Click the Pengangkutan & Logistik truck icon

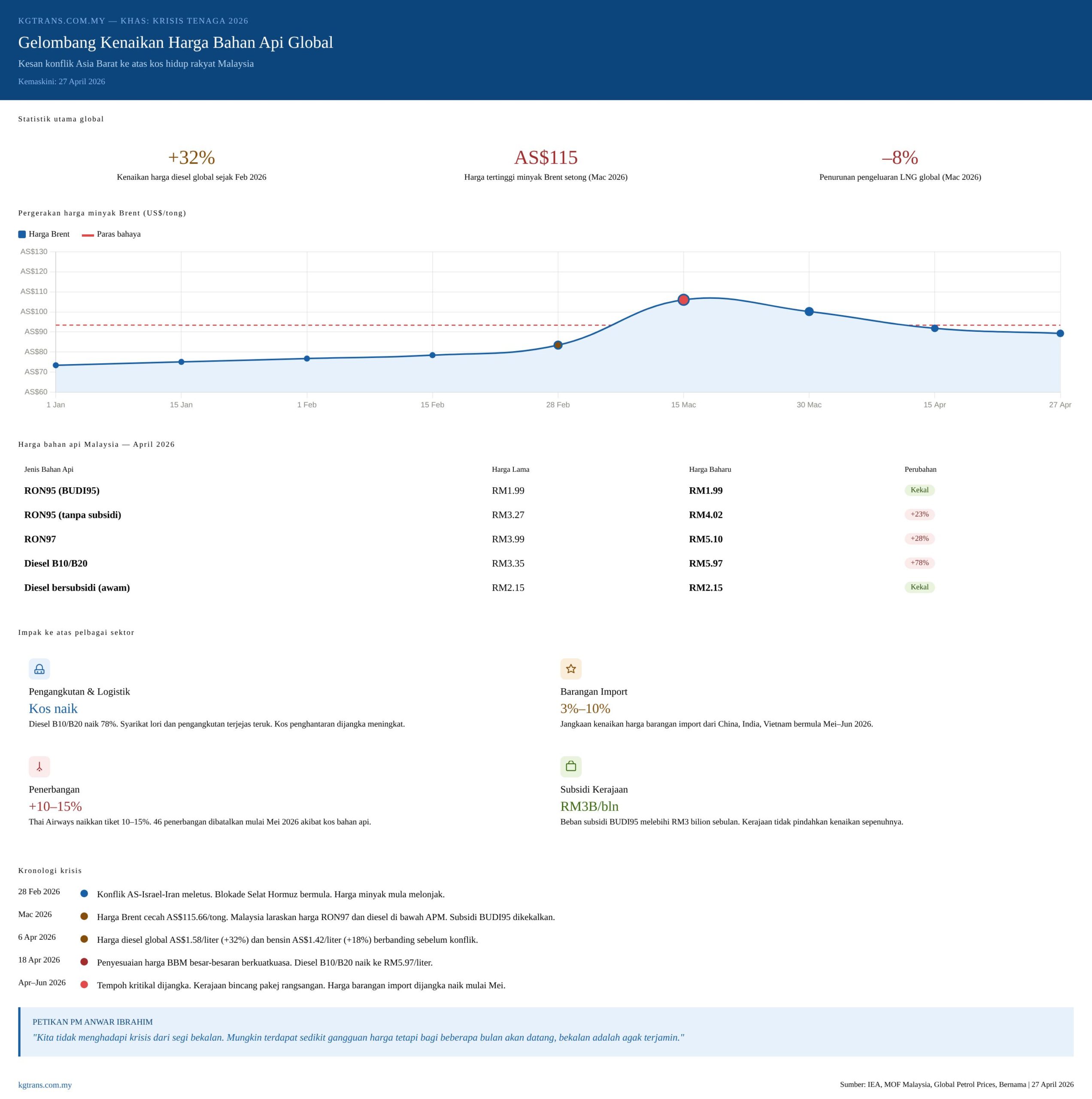[x=39, y=669]
